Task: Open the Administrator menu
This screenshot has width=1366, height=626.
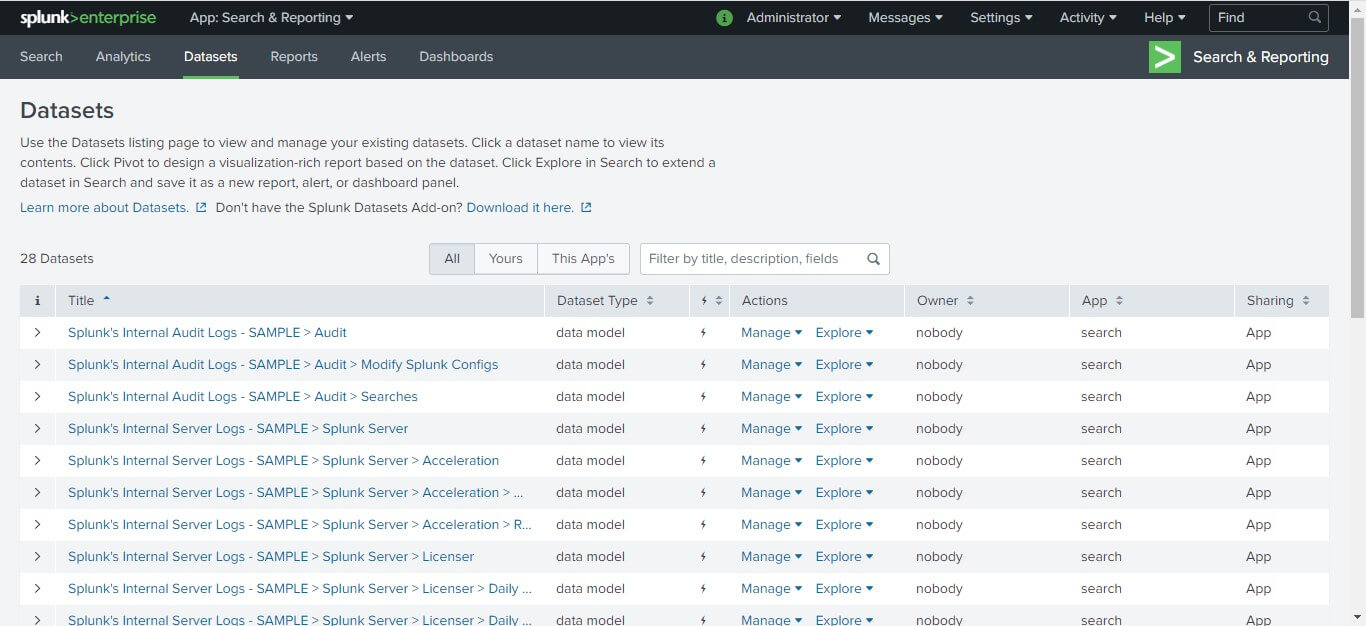Action: 794,18
